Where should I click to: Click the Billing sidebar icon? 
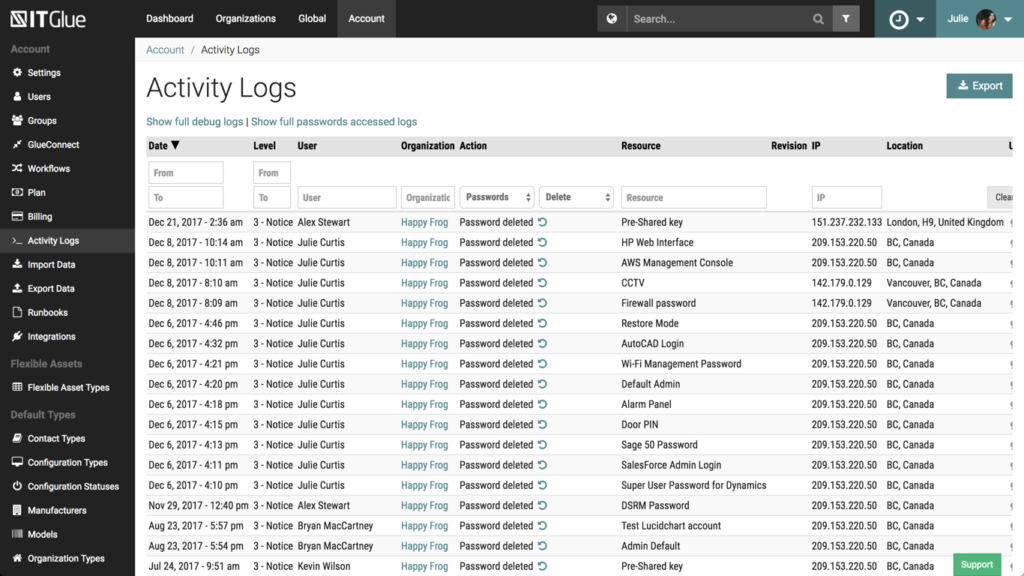(16, 216)
